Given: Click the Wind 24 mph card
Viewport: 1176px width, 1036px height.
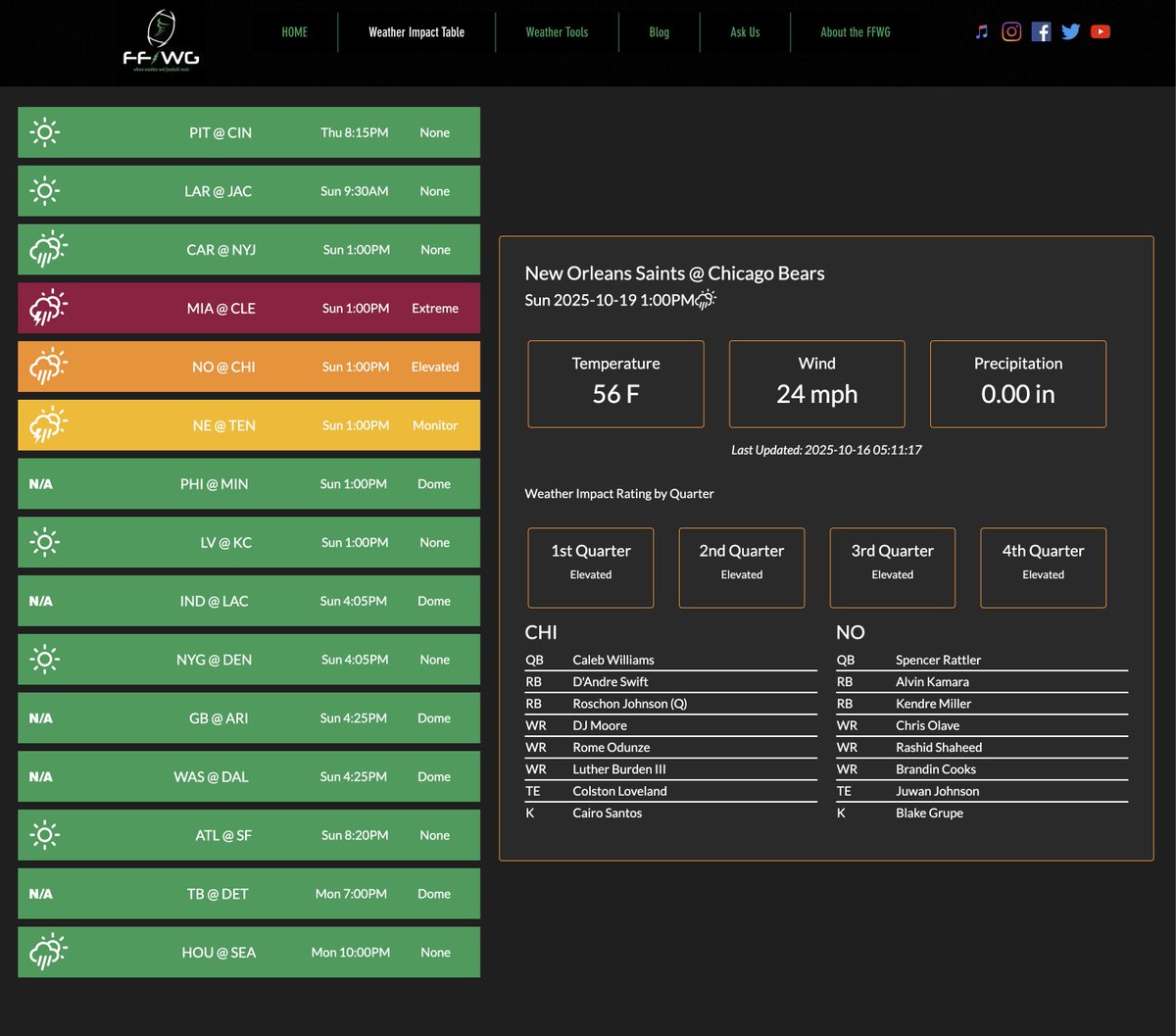Looking at the screenshot, I should coord(817,384).
